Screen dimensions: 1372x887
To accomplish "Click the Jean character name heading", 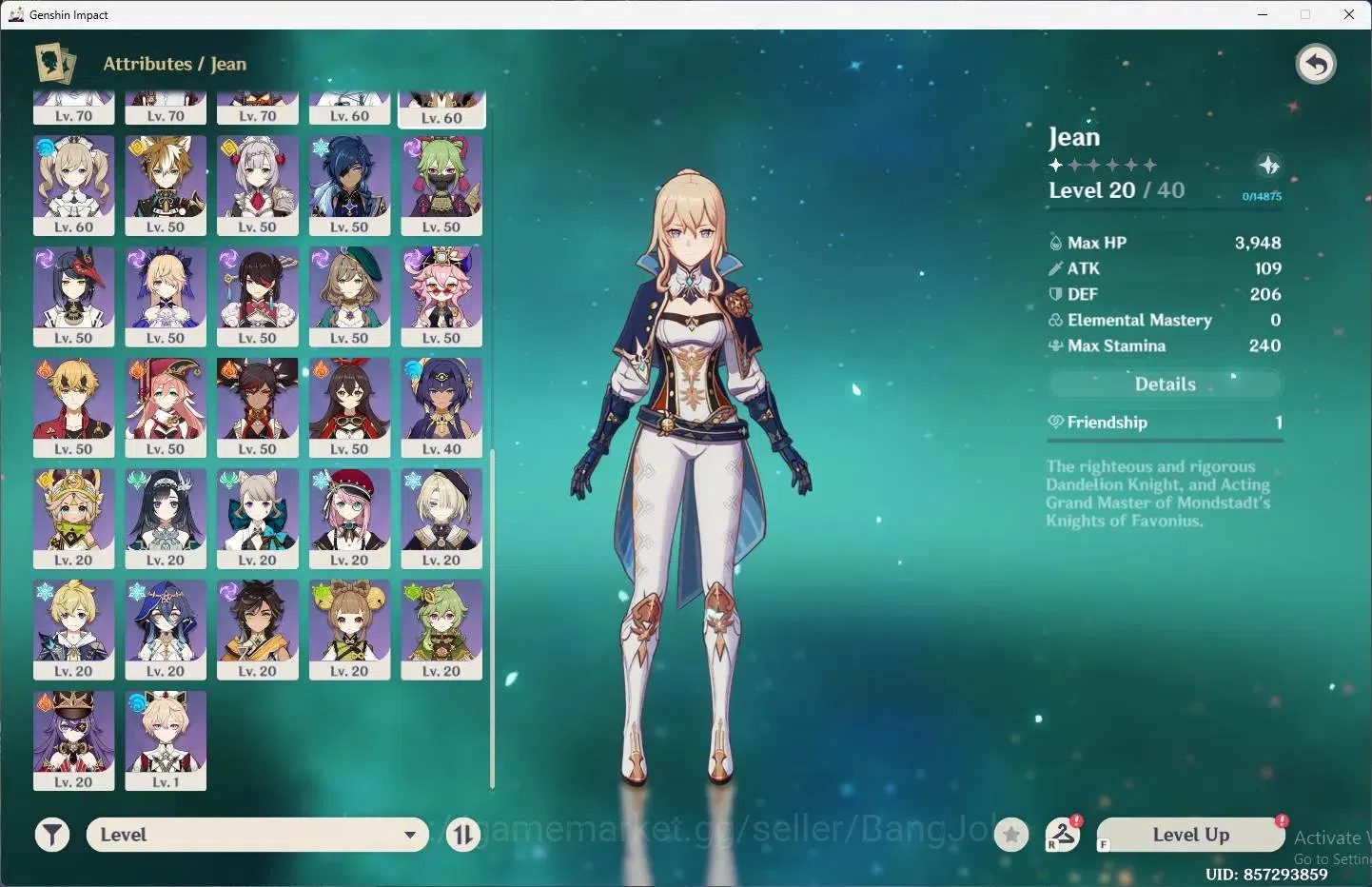I will pyautogui.click(x=1074, y=138).
